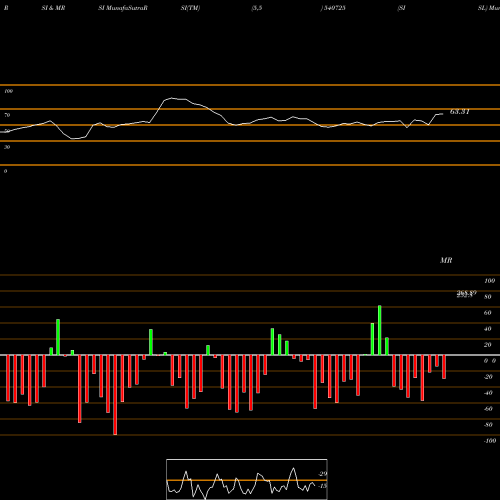Click the tallest green histogram bar
500x500 pixels.
click(380, 330)
